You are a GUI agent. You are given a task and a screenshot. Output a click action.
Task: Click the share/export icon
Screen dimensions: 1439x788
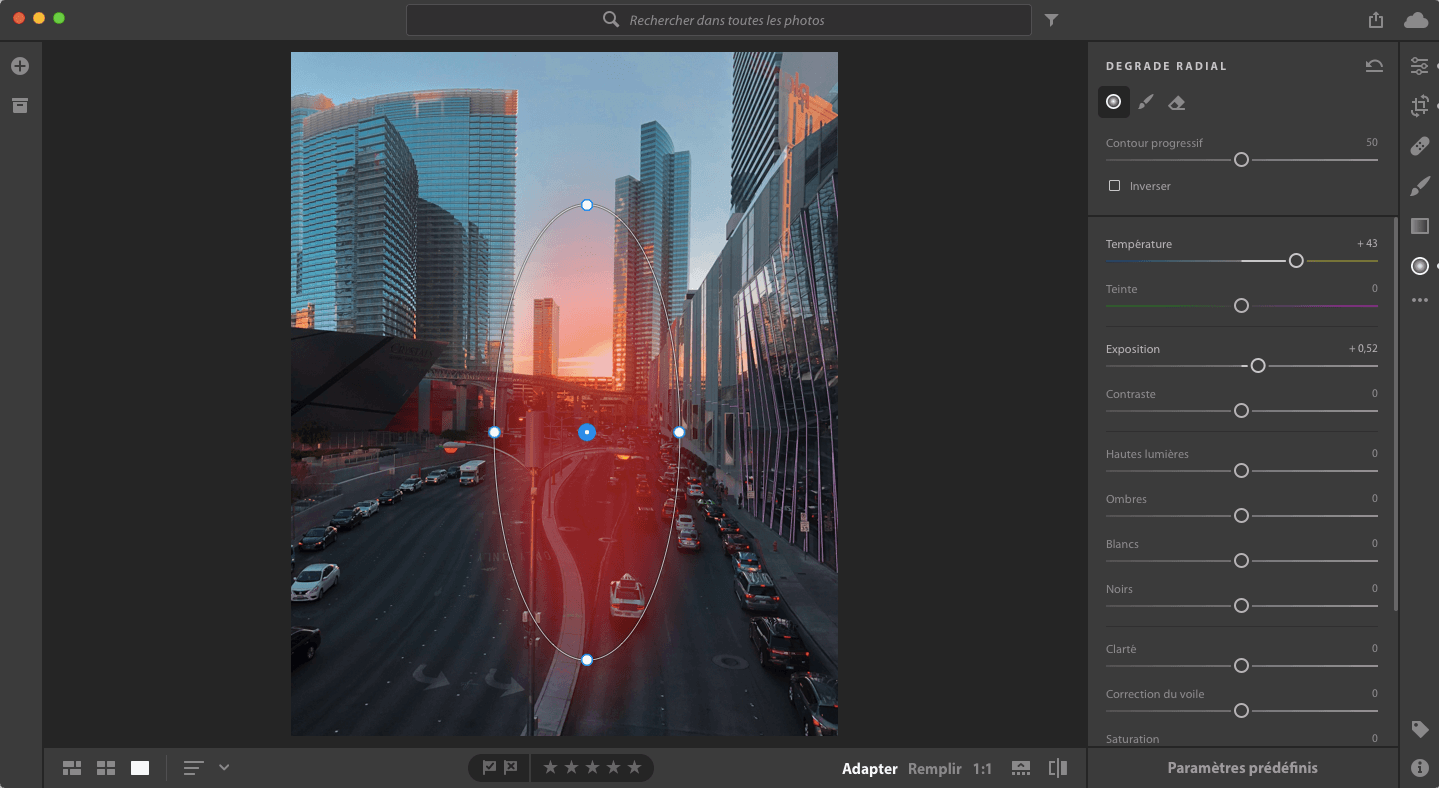(x=1376, y=20)
